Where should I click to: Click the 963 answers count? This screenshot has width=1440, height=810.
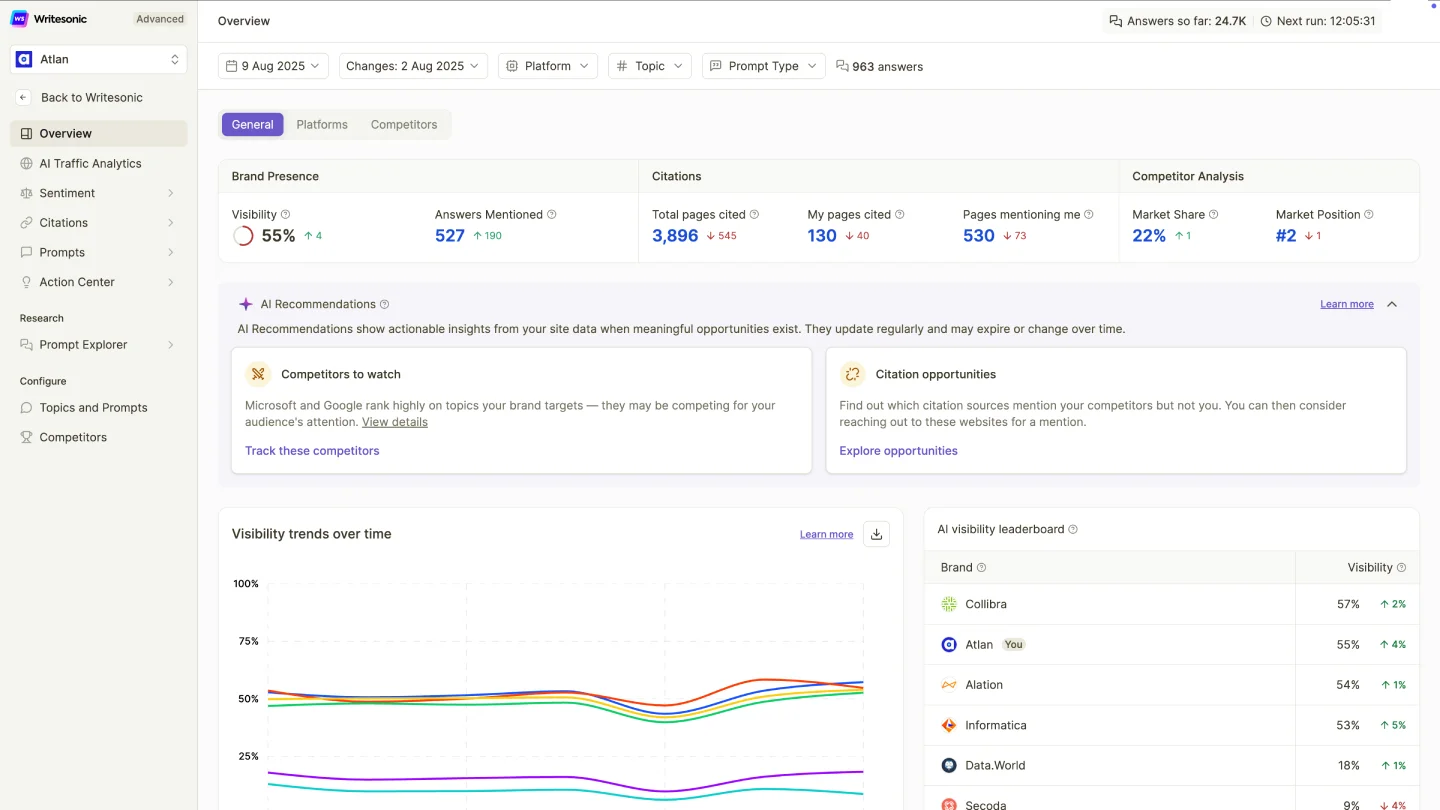pyautogui.click(x=880, y=66)
